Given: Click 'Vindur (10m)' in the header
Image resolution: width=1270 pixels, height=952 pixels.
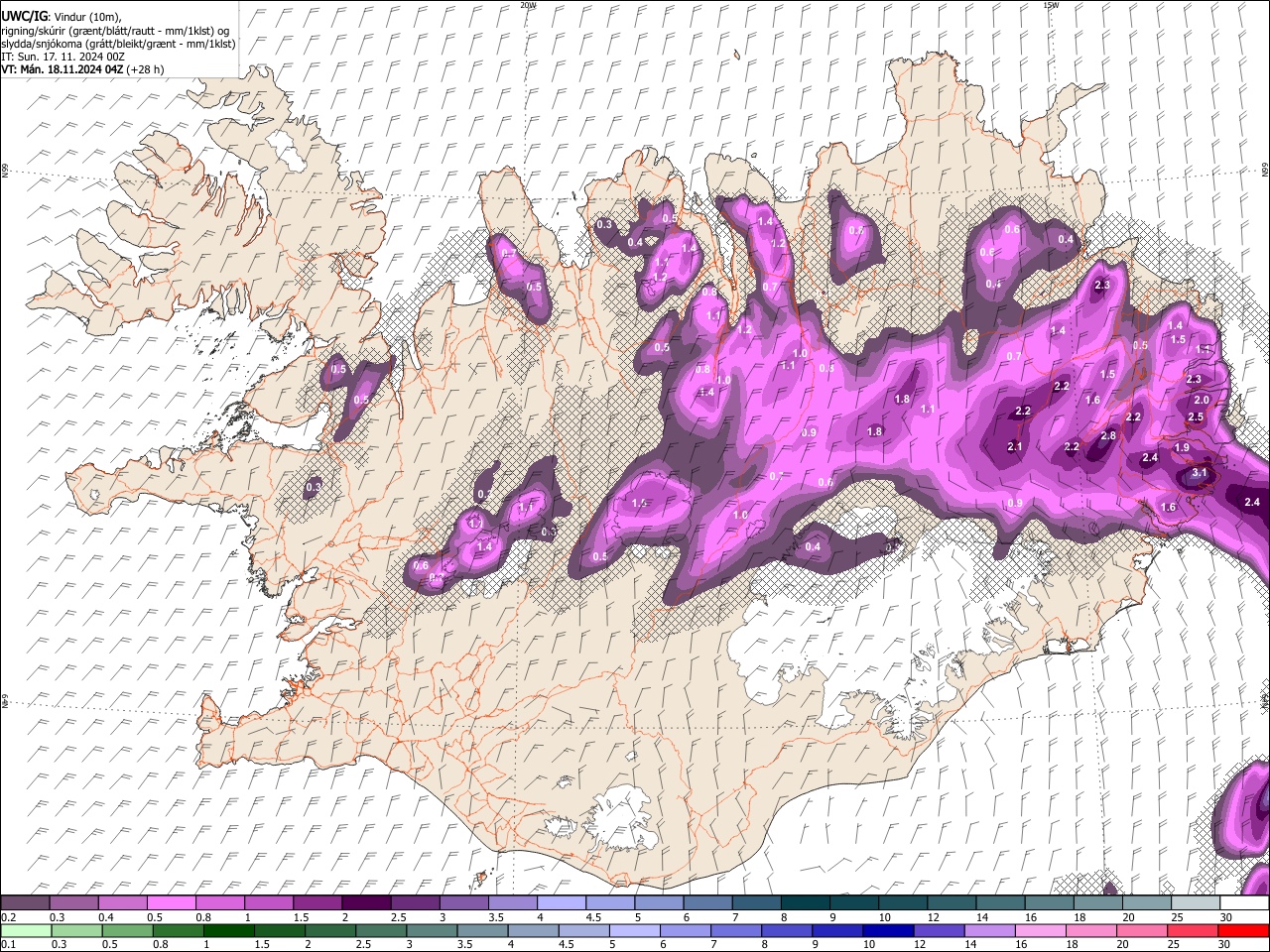Looking at the screenshot, I should point(88,16).
